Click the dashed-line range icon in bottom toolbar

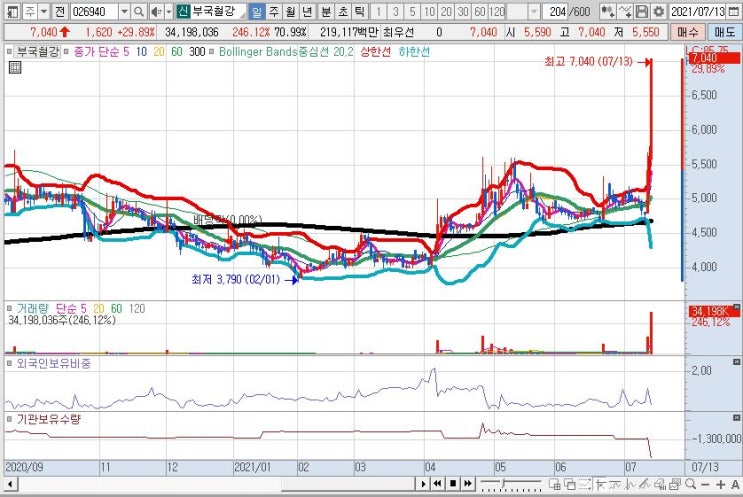[x=585, y=484]
